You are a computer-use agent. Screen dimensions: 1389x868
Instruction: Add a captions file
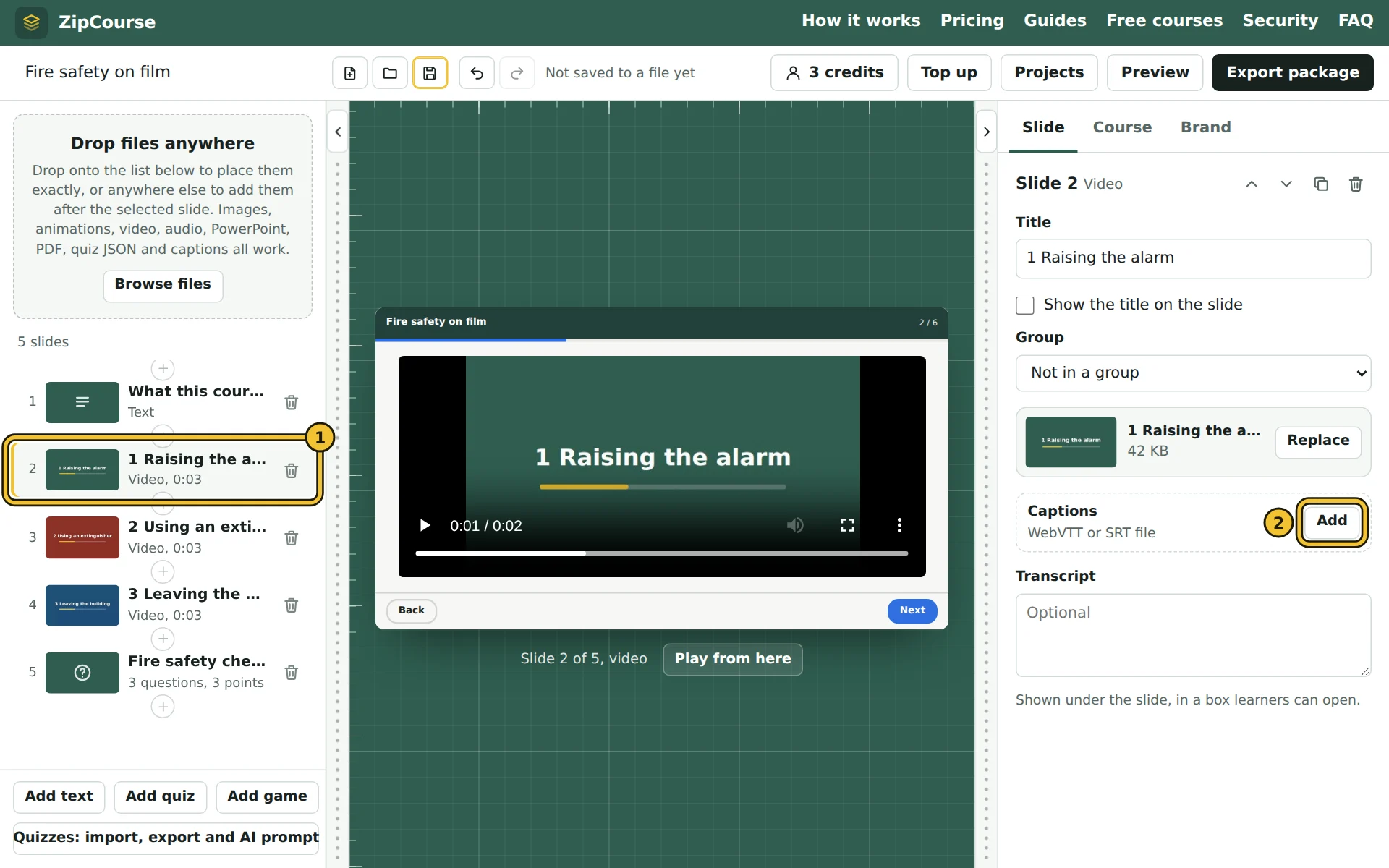1331,521
